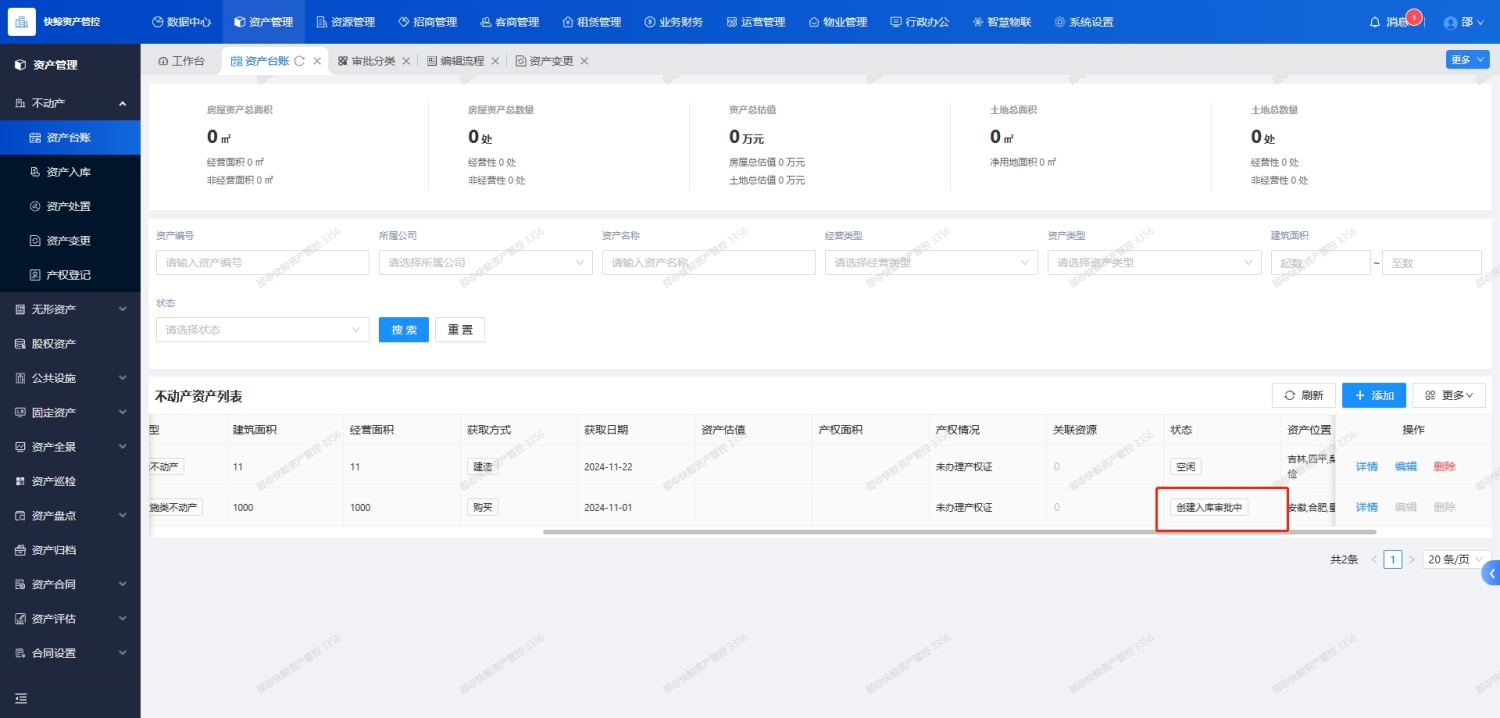The image size is (1500, 718).
Task: Switch to the 编辑流程 tab
Action: pyautogui.click(x=456, y=61)
